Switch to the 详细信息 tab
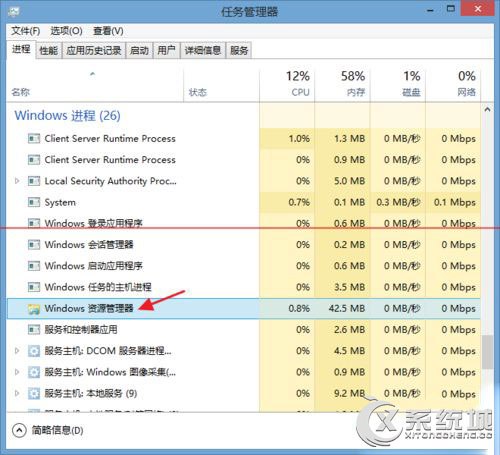Image resolution: width=500 pixels, height=455 pixels. coord(203,50)
